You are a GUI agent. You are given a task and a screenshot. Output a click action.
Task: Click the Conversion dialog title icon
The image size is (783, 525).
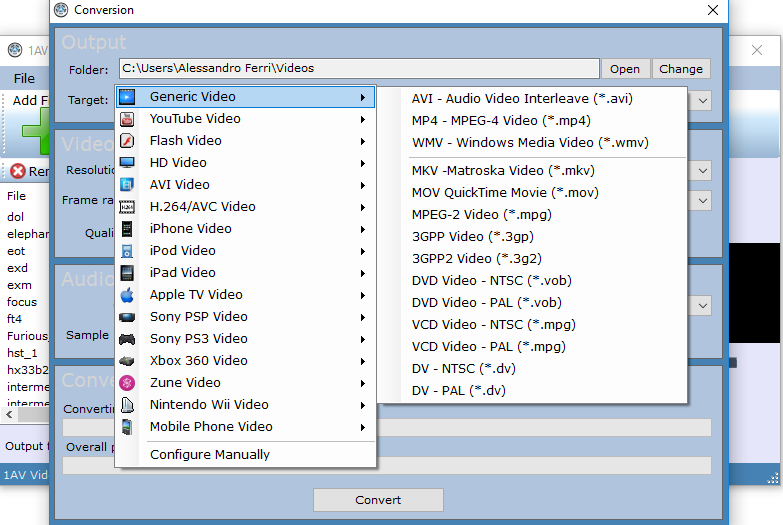61,10
